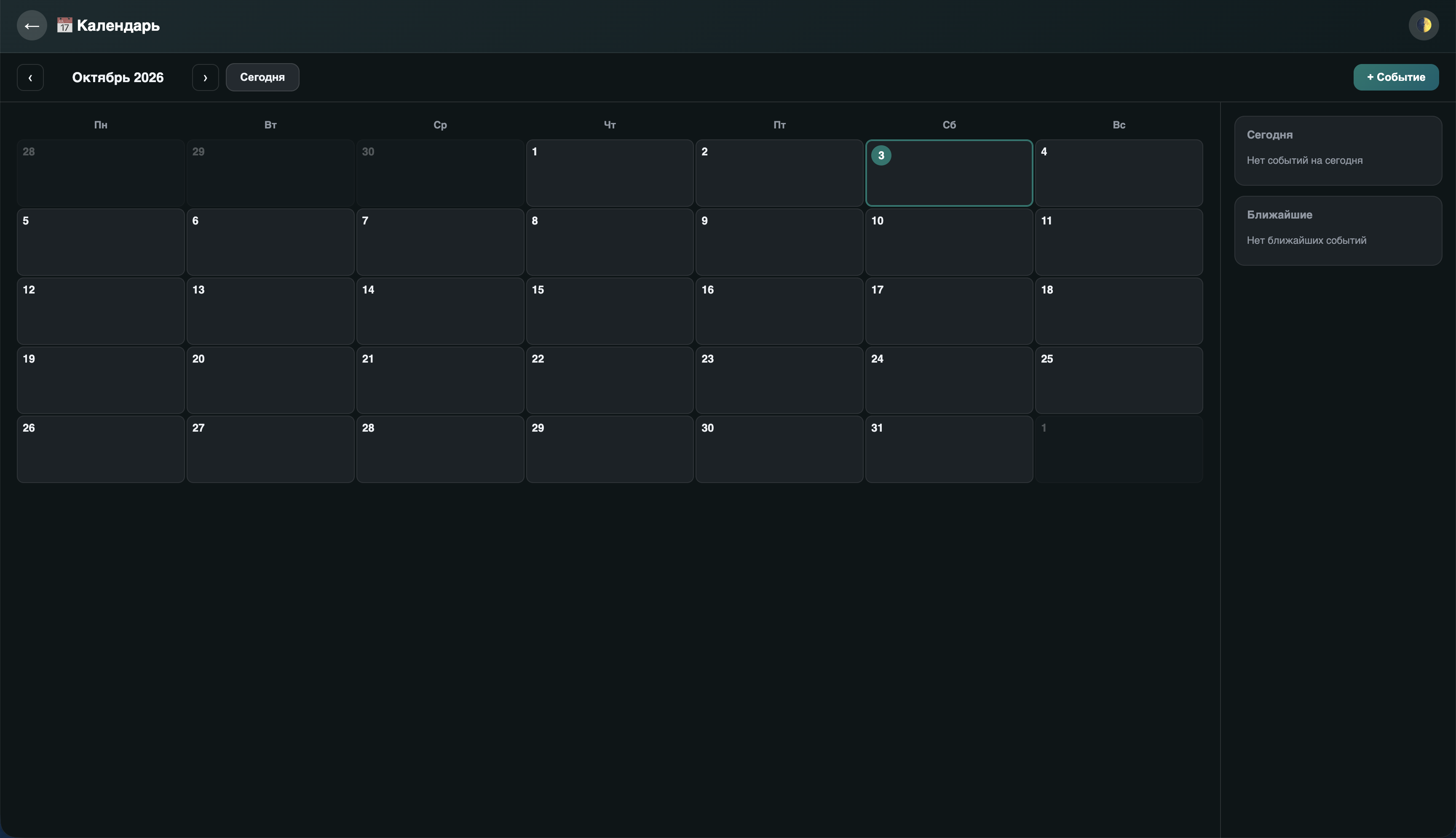Image resolution: width=1456 pixels, height=838 pixels.
Task: Pick day 24 in the grid
Action: tap(949, 380)
